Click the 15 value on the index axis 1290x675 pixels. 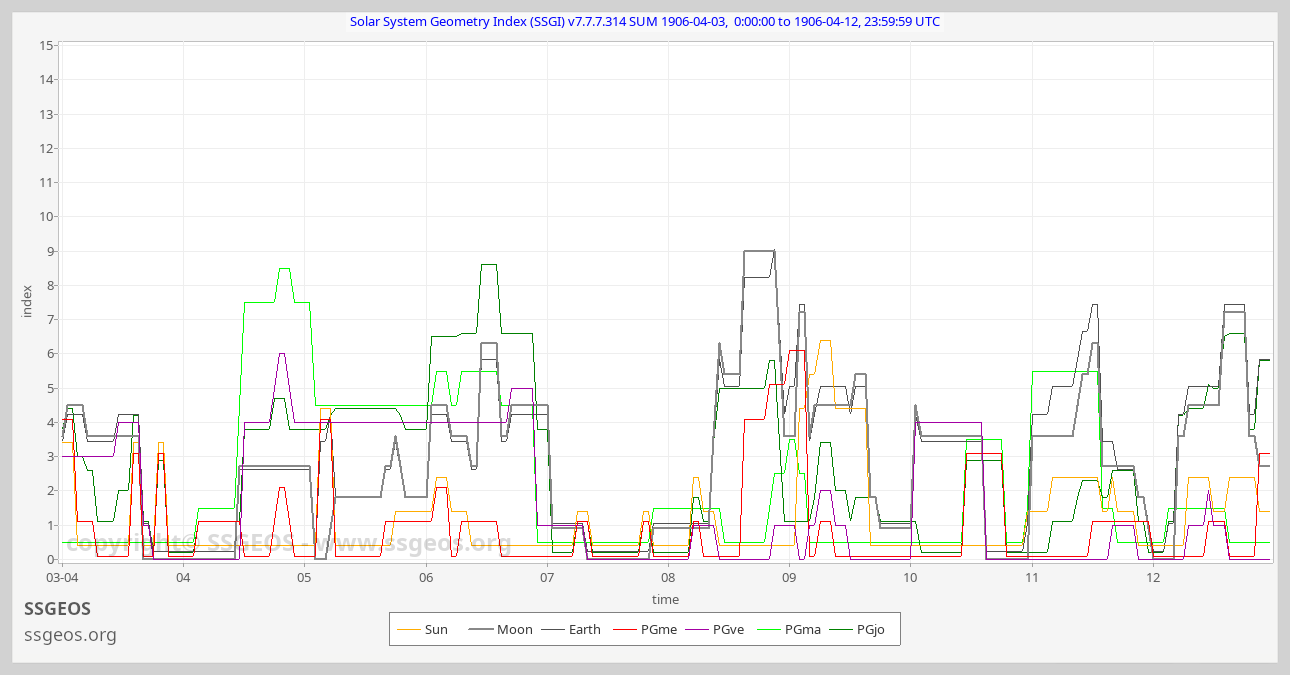(46, 45)
